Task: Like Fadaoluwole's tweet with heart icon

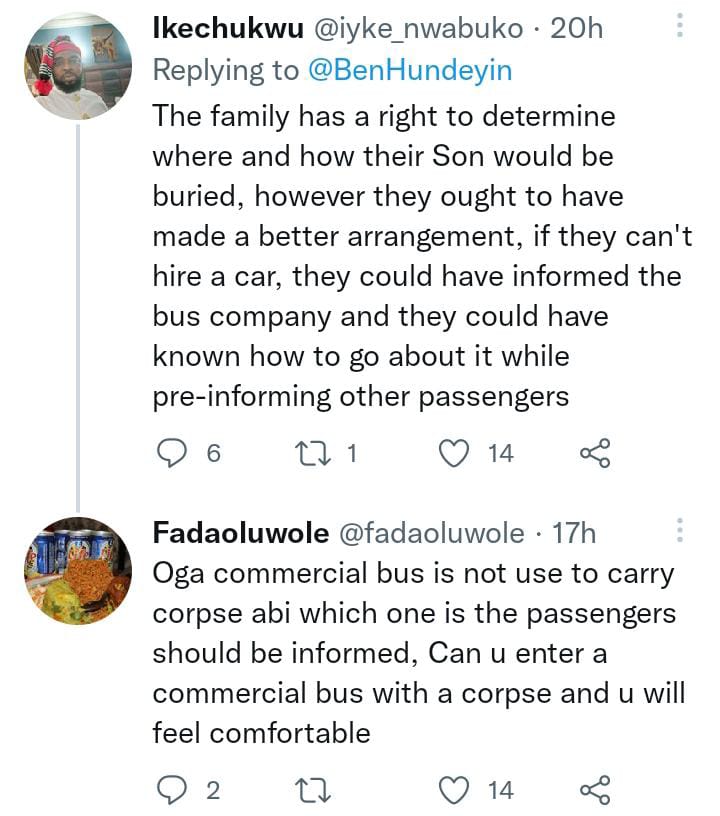Action: click(x=456, y=791)
